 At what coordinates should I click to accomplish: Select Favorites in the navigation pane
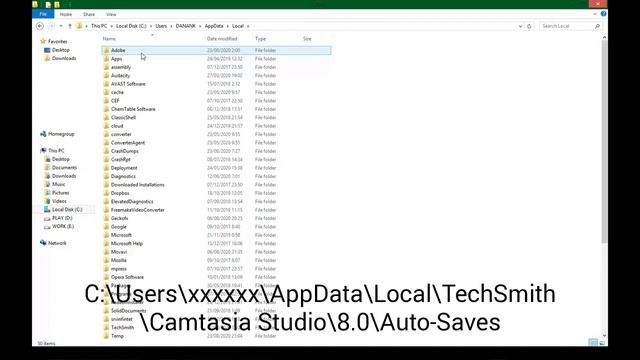coord(58,42)
